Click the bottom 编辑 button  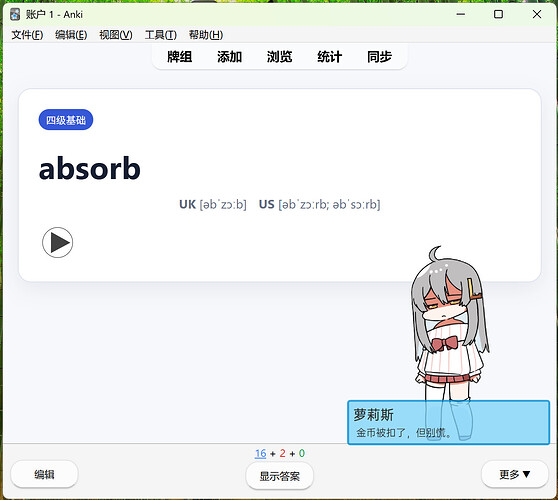coord(44,474)
